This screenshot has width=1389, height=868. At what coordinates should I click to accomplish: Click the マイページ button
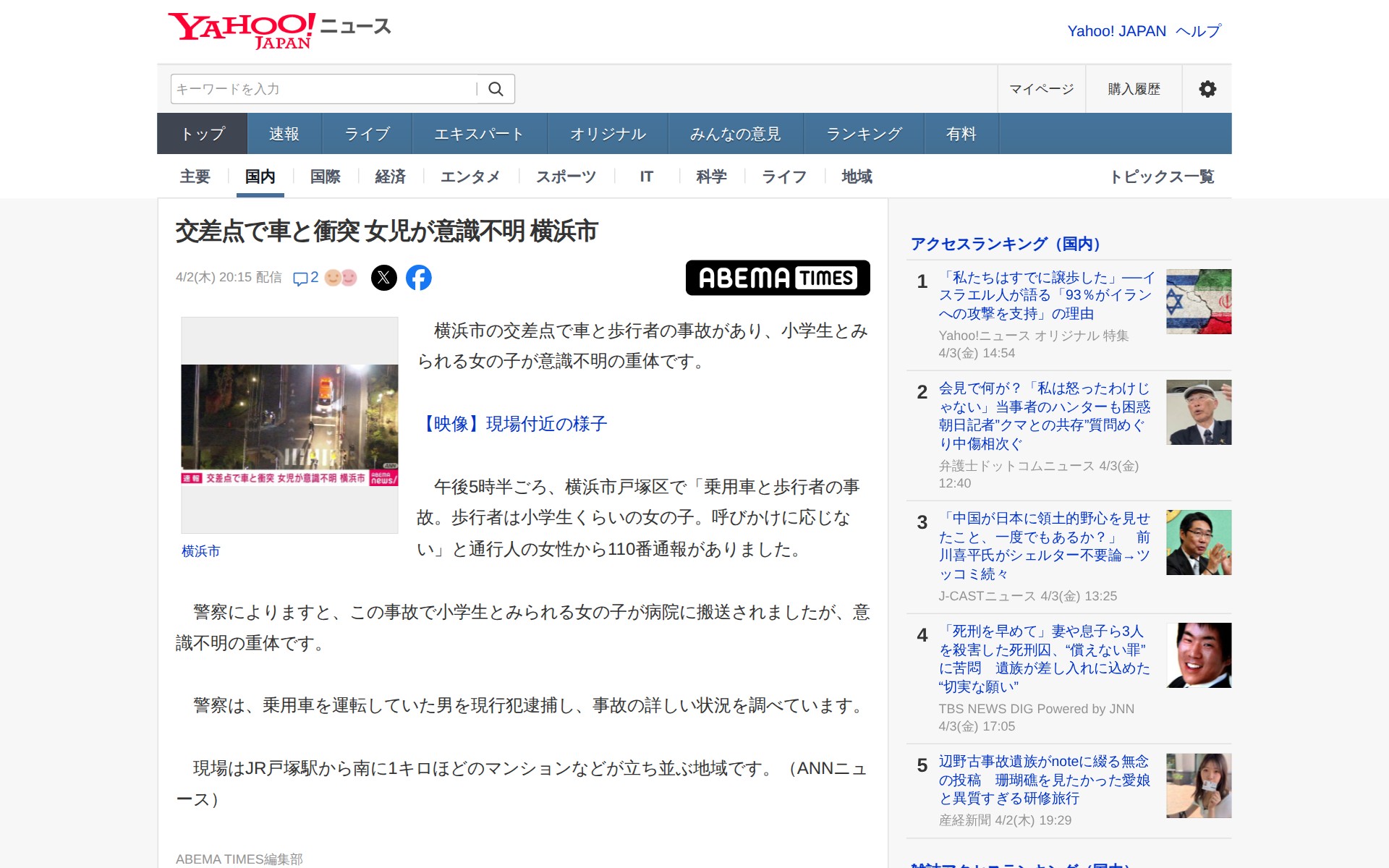click(1041, 89)
